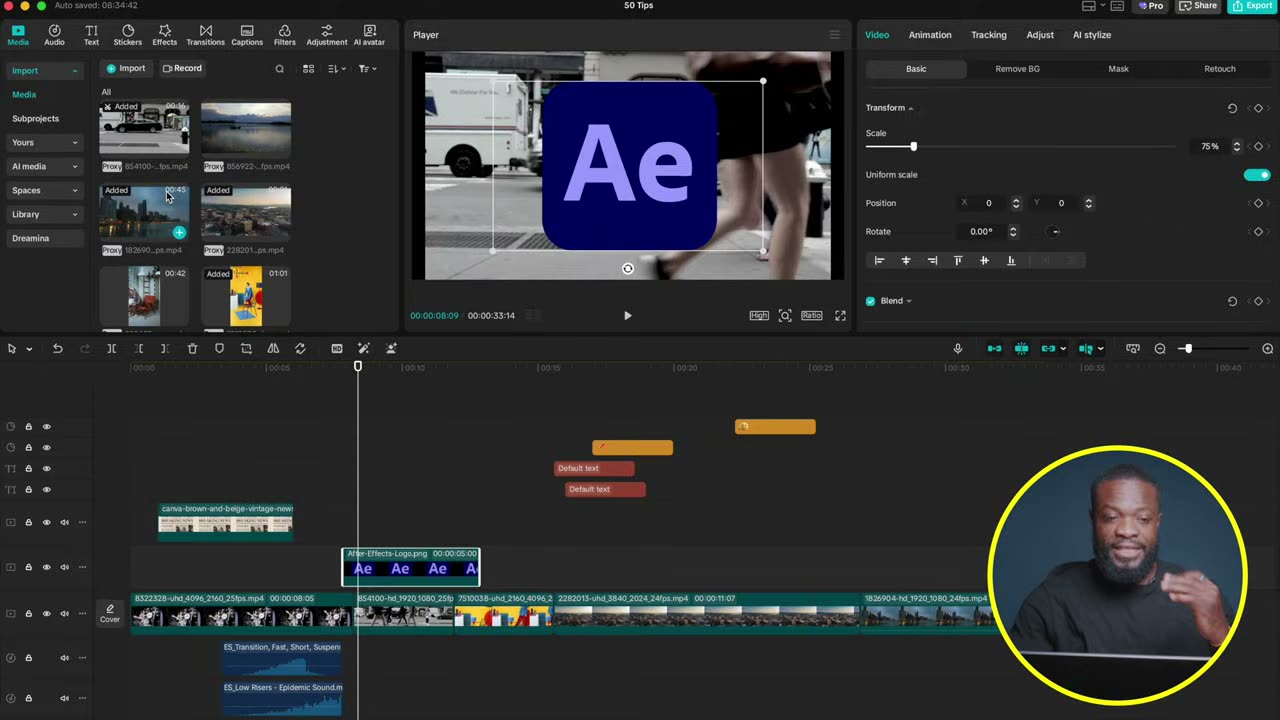Click the split clip icon

tap(111, 348)
